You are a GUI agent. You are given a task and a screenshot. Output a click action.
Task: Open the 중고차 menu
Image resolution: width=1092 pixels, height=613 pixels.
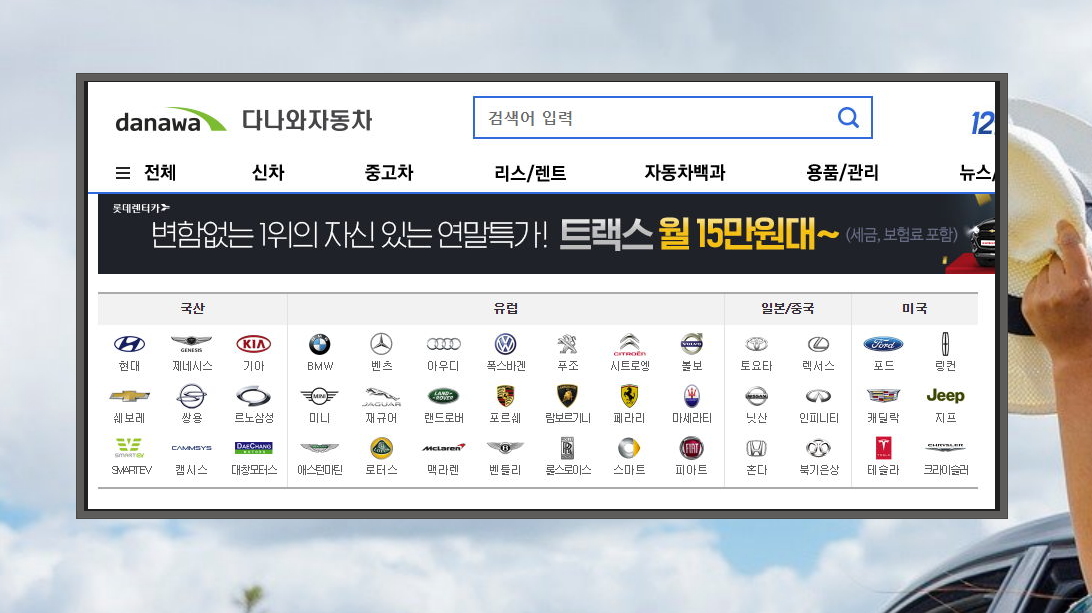tap(389, 173)
